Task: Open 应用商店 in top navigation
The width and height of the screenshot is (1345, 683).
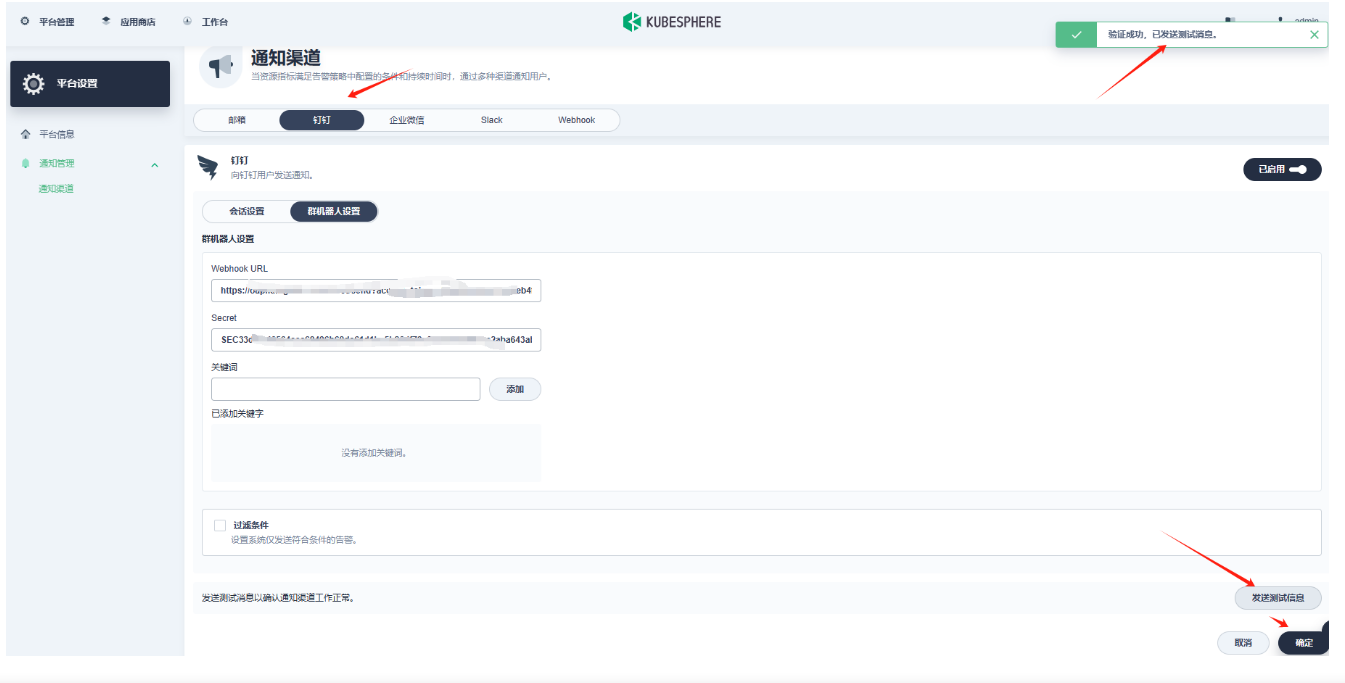Action: coord(138,22)
